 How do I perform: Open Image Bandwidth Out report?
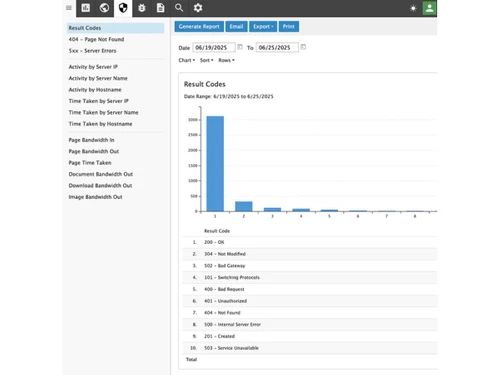(95, 197)
